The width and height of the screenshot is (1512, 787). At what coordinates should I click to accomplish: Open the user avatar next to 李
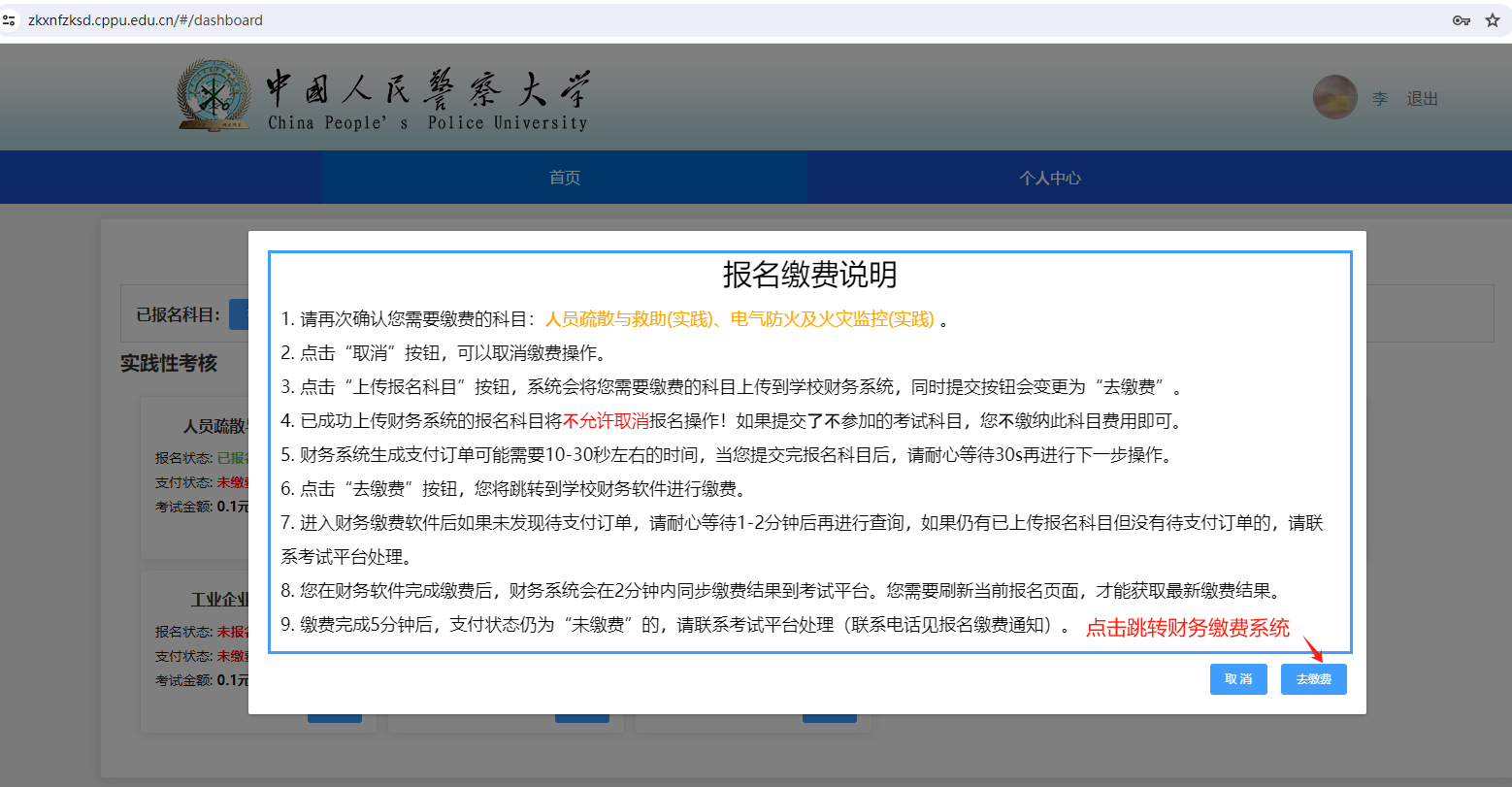1334,96
